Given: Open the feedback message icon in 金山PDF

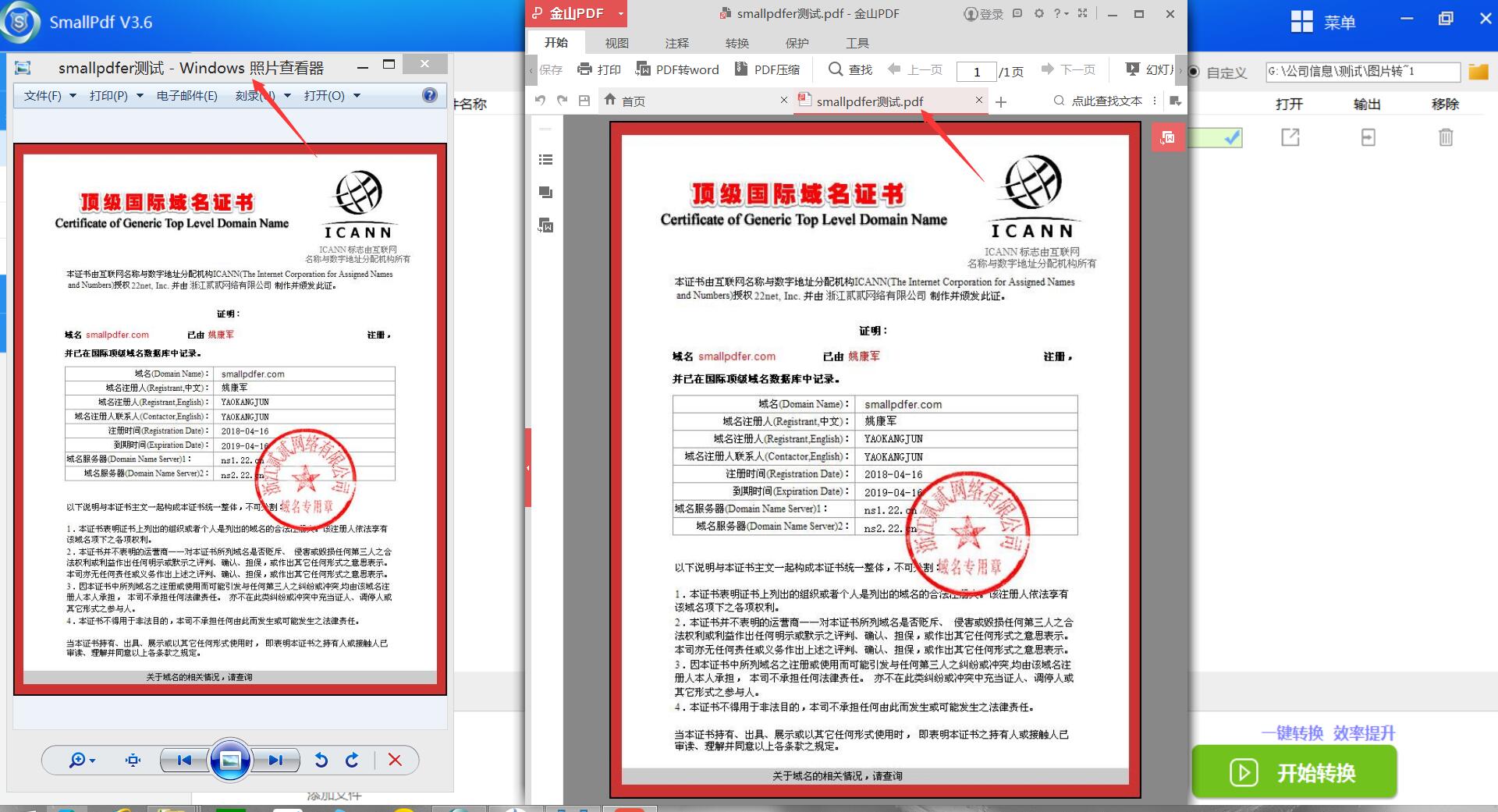Looking at the screenshot, I should (1017, 13).
